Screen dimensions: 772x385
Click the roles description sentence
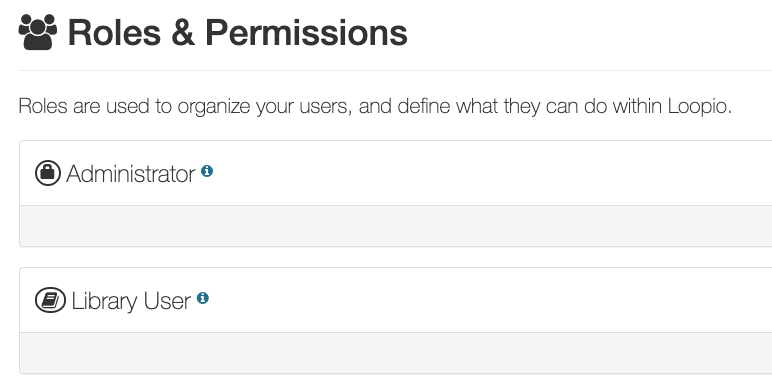pos(375,106)
